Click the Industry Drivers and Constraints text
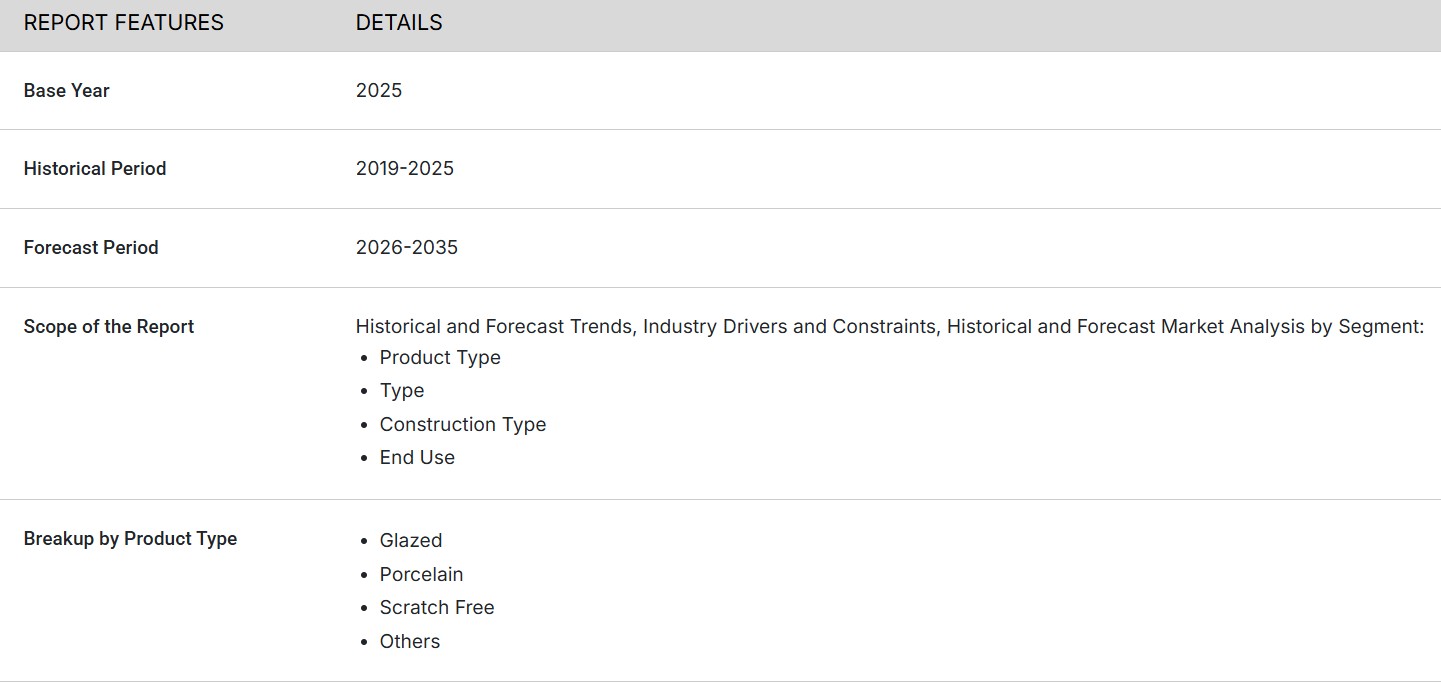Viewport: 1441px width, 682px height. click(789, 326)
